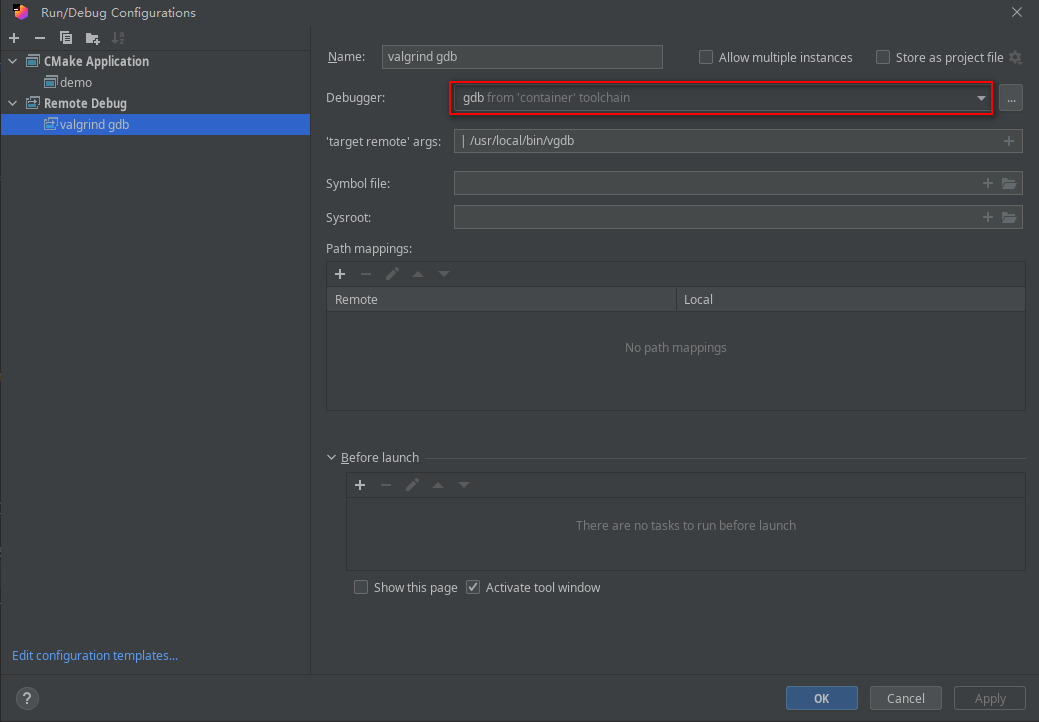Image resolution: width=1039 pixels, height=722 pixels.
Task: Remove the selected configuration with the minus icon
Action: 40,38
